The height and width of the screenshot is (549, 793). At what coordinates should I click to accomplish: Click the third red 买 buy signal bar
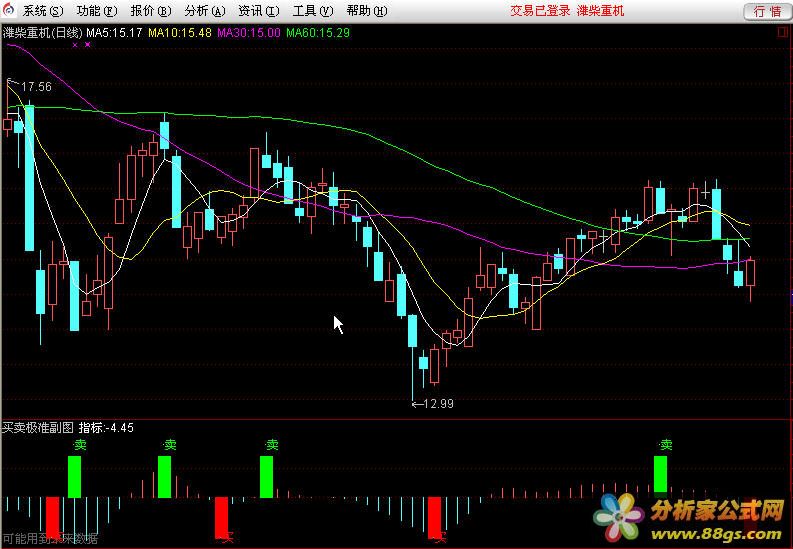pos(434,518)
